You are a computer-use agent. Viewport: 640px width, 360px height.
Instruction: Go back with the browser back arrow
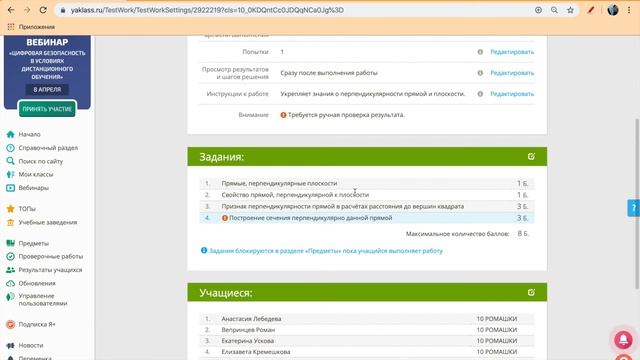tap(11, 10)
